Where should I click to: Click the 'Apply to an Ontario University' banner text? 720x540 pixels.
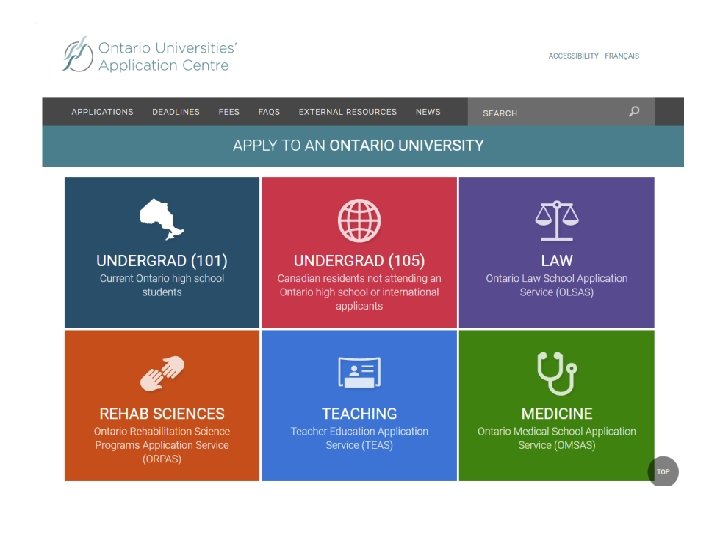(358, 146)
